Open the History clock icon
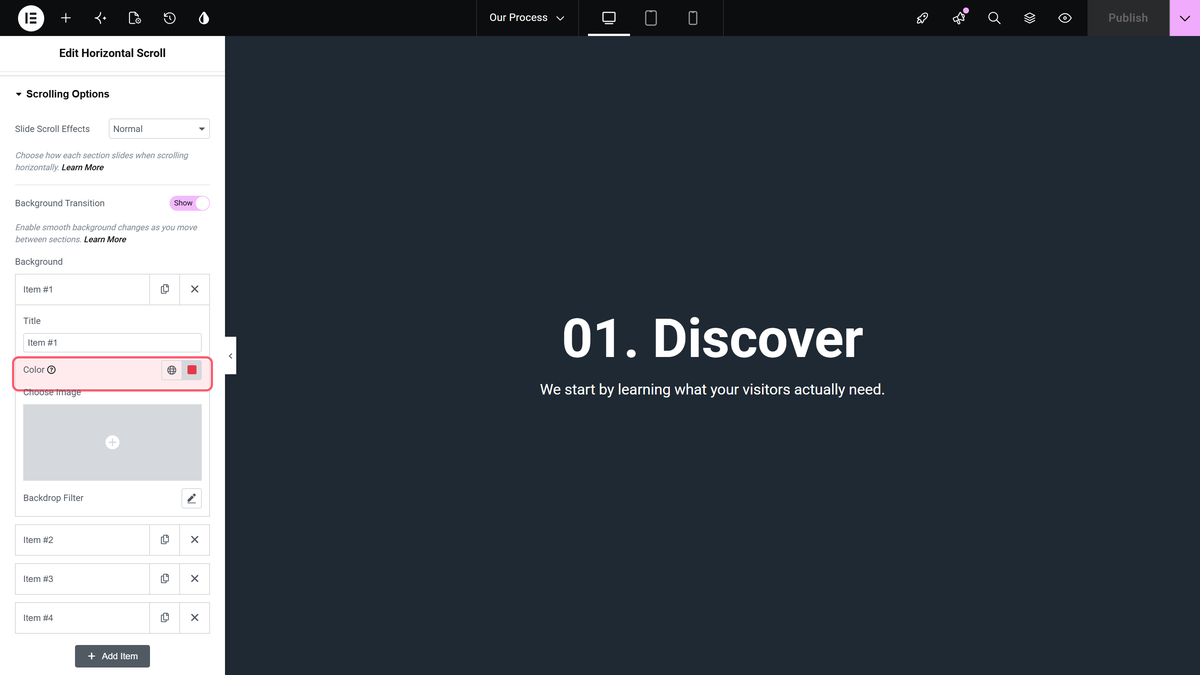 pyautogui.click(x=170, y=18)
